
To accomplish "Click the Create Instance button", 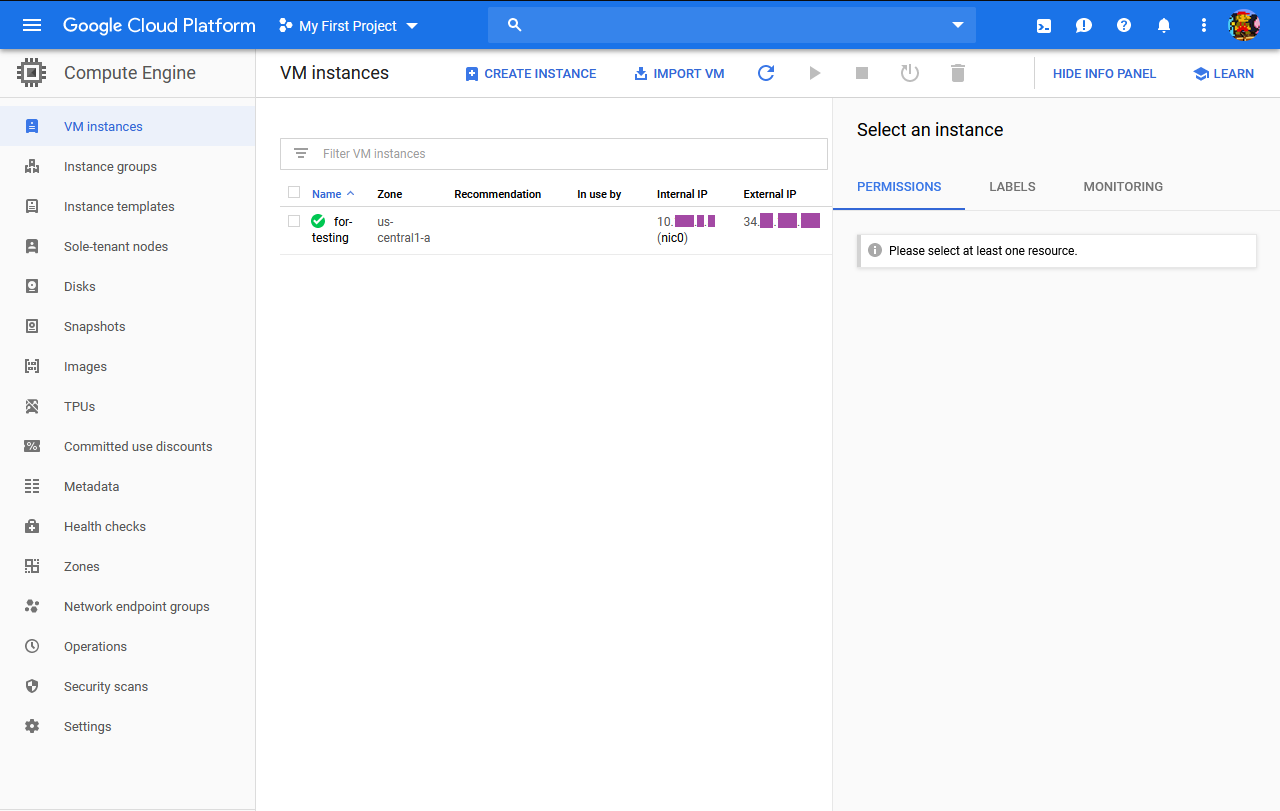I will pyautogui.click(x=531, y=74).
